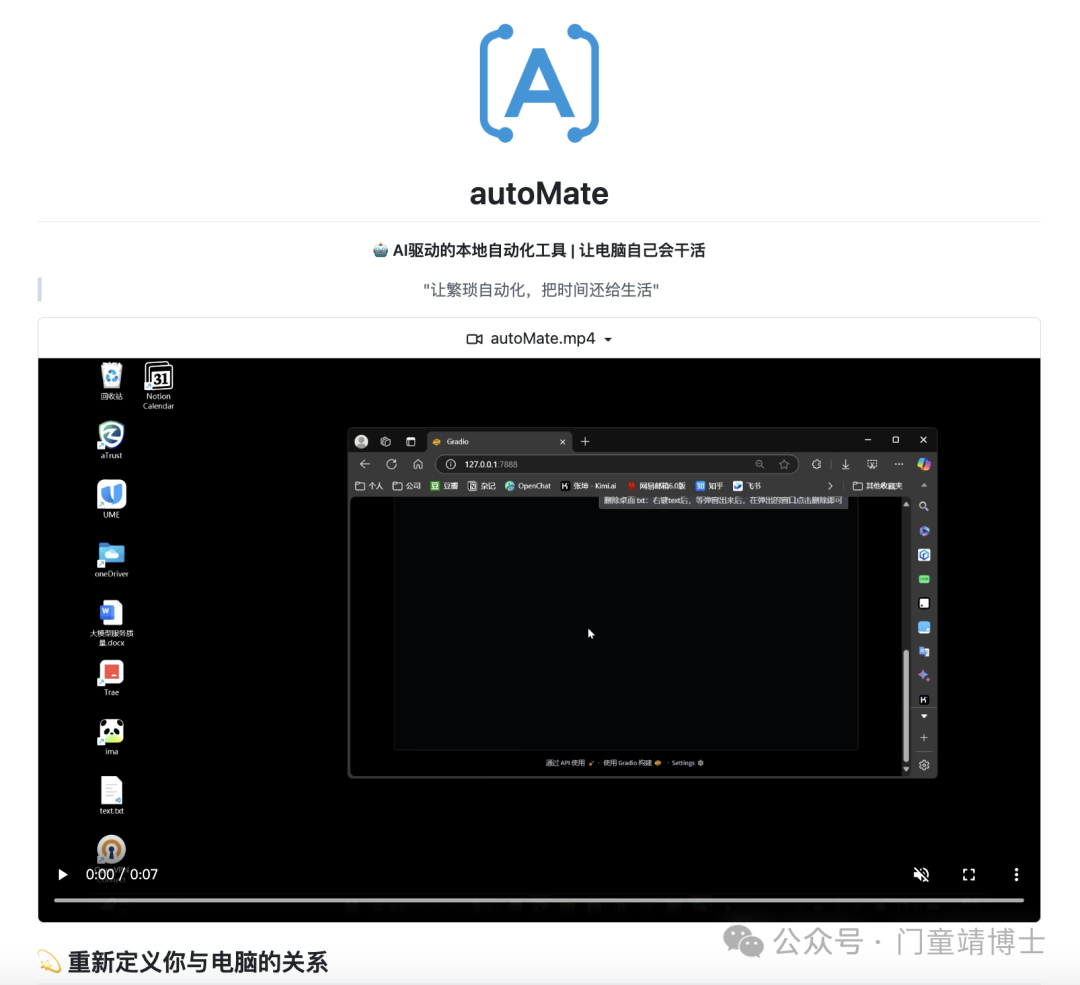Click the Gradio page scrollbar thumb

(906, 705)
